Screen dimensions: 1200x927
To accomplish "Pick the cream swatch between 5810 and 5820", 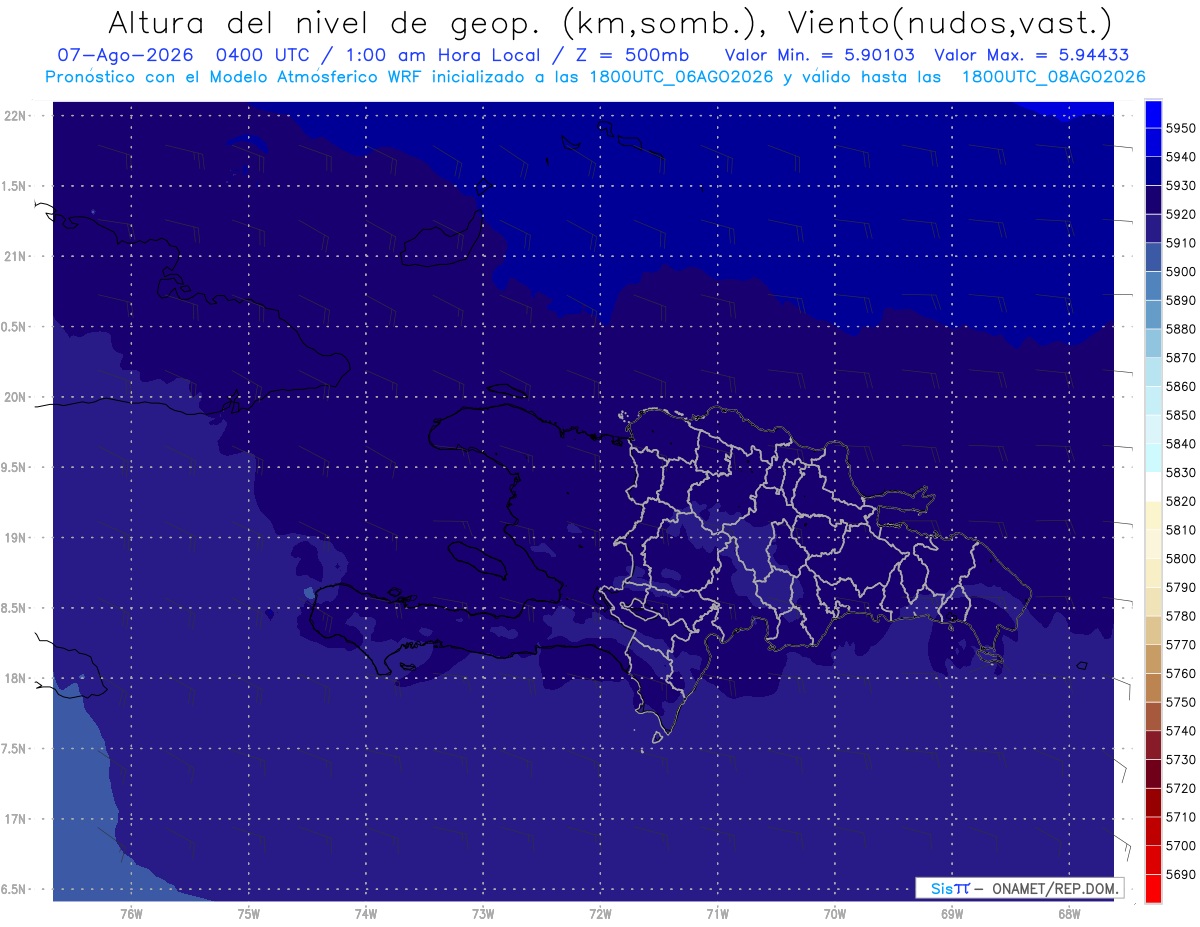I will pyautogui.click(x=1153, y=515).
